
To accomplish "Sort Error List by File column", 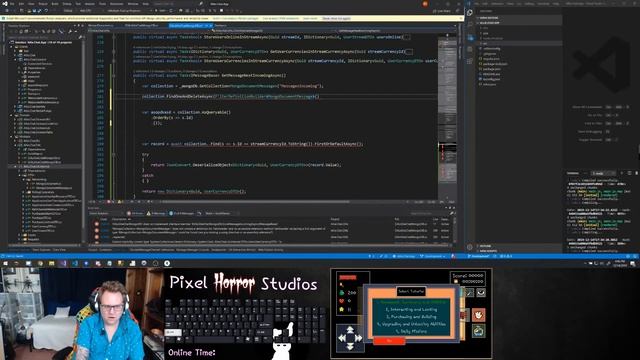I will [x=397, y=219].
